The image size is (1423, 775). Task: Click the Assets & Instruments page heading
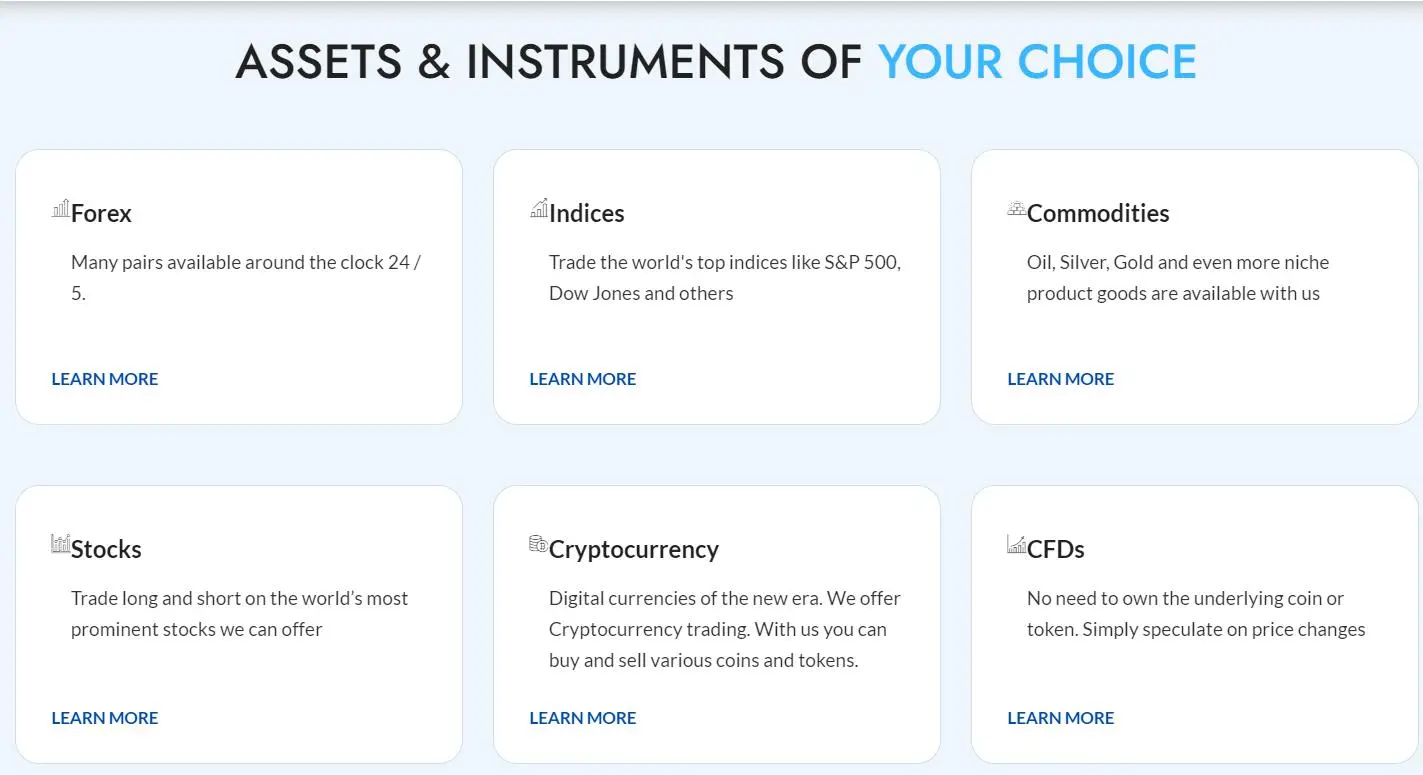(x=716, y=61)
